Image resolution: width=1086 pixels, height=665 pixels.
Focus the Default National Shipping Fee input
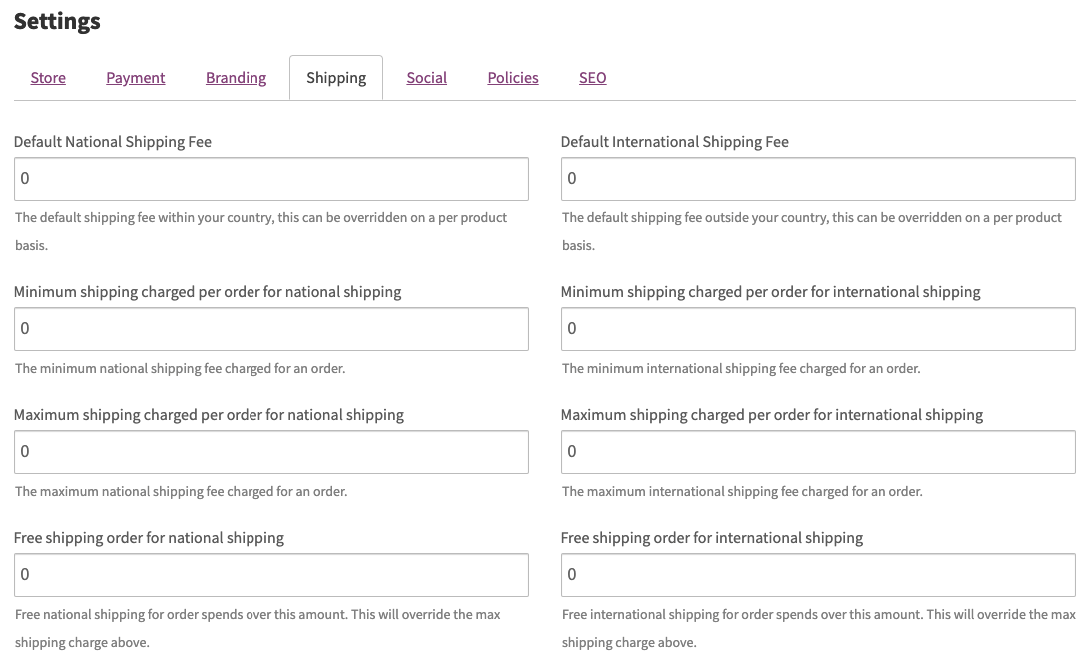pyautogui.click(x=271, y=179)
